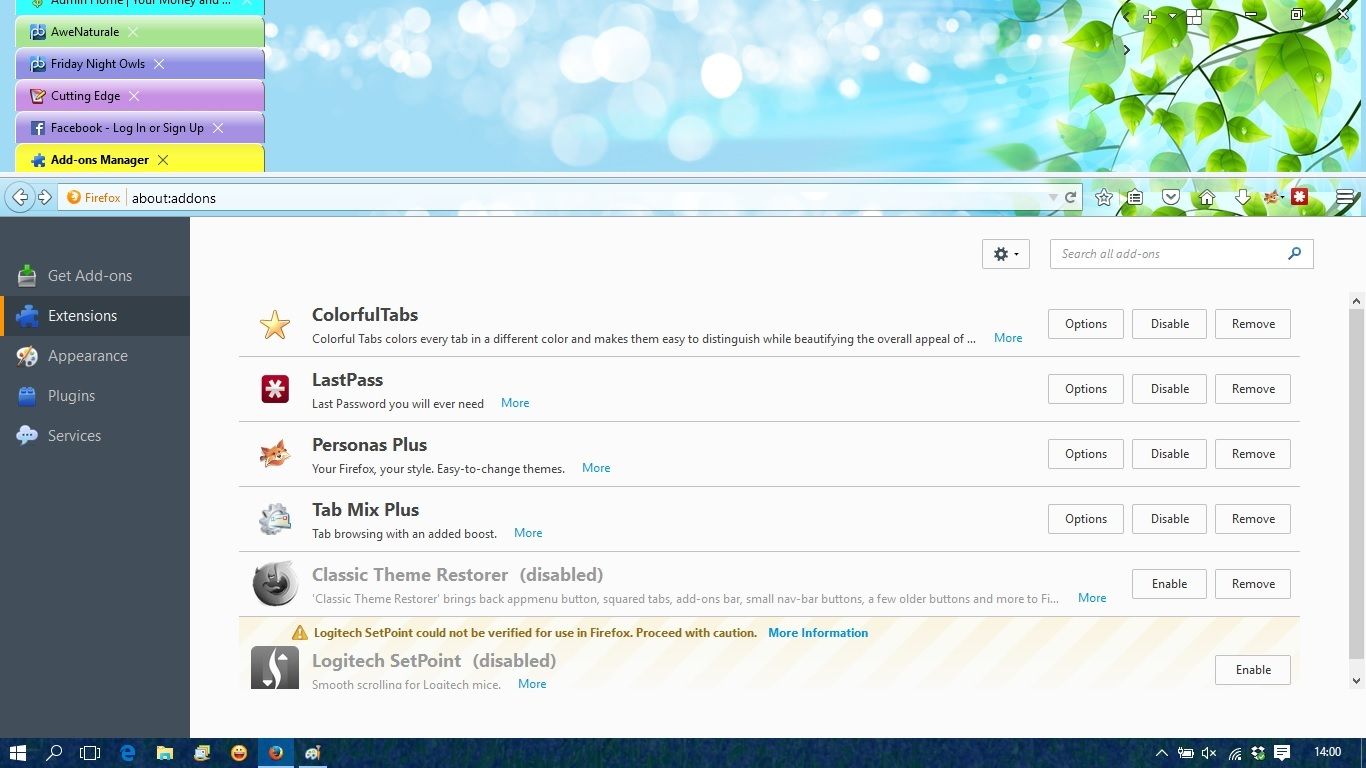This screenshot has height=768, width=1366.
Task: Click the Logitech SetPoint extension icon
Action: tap(275, 667)
